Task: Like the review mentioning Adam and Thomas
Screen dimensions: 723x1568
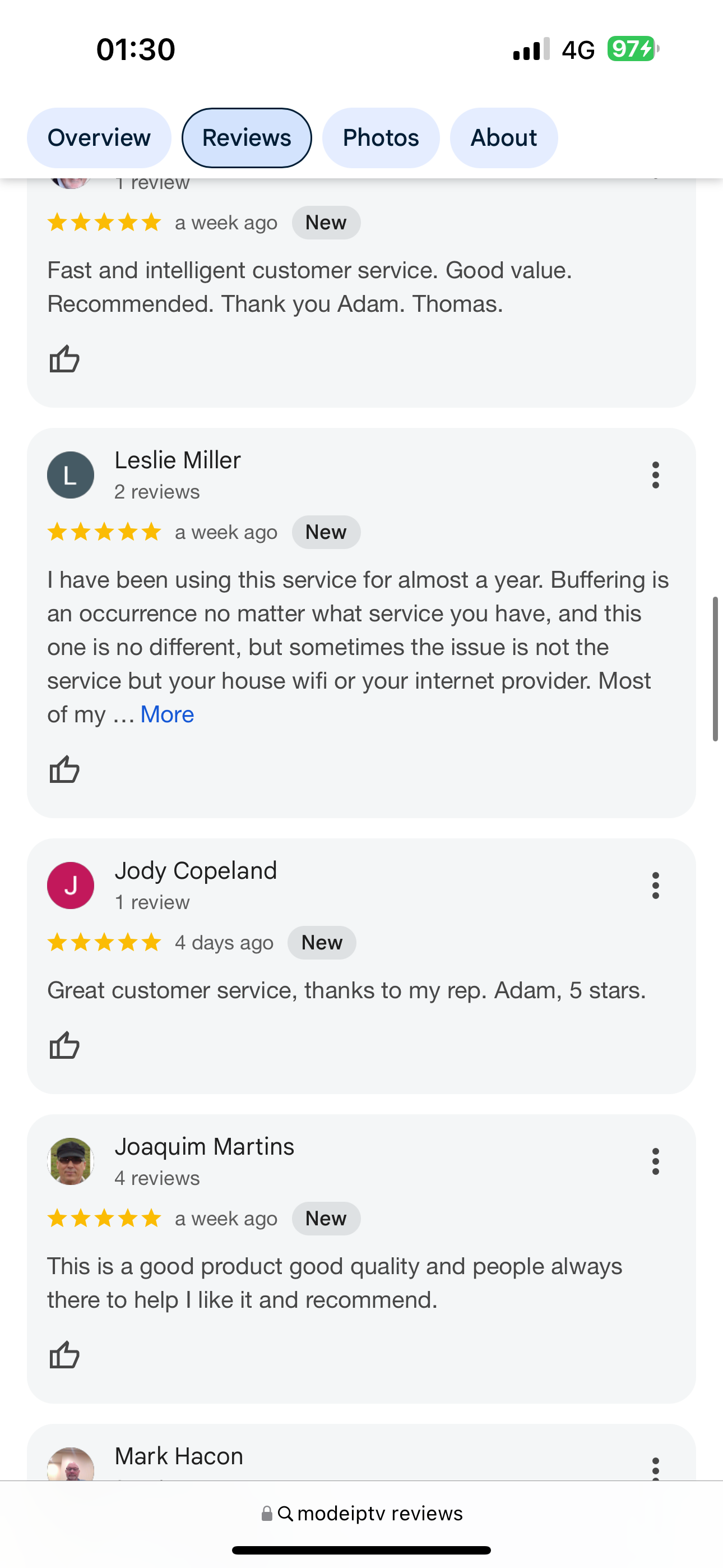Action: pos(64,358)
